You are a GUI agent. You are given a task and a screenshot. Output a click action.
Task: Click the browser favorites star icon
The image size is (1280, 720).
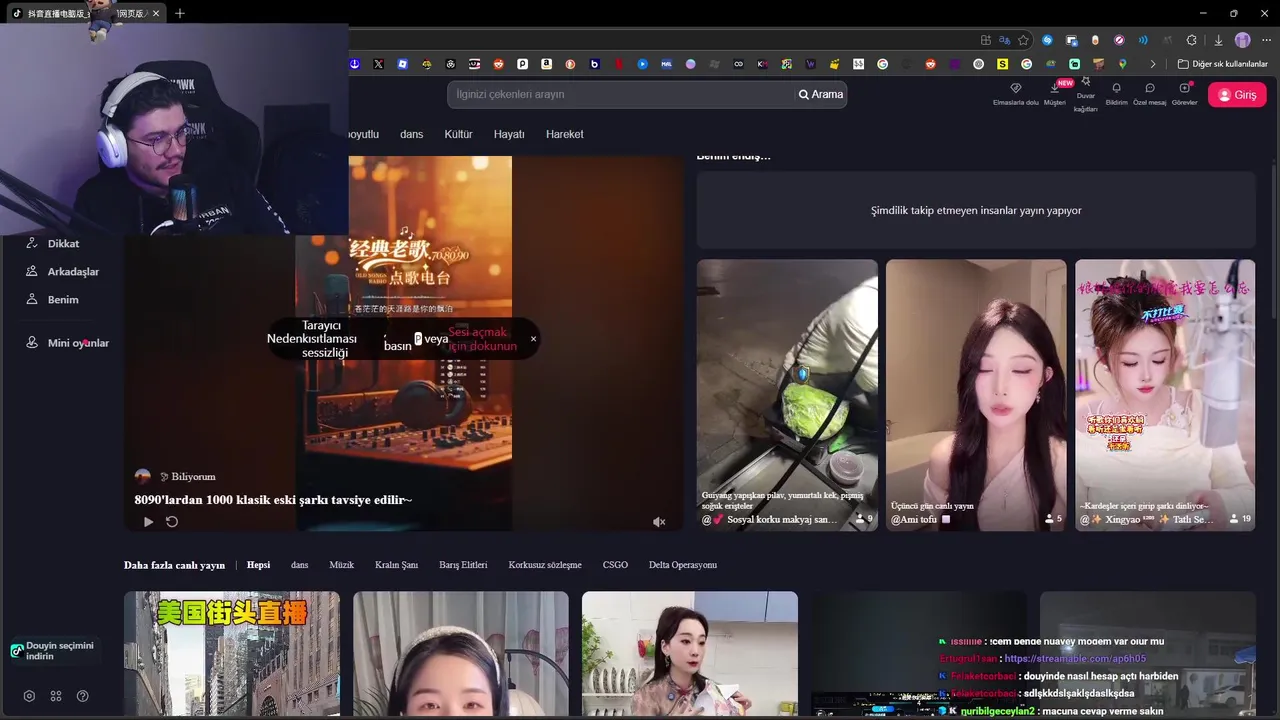[1023, 40]
